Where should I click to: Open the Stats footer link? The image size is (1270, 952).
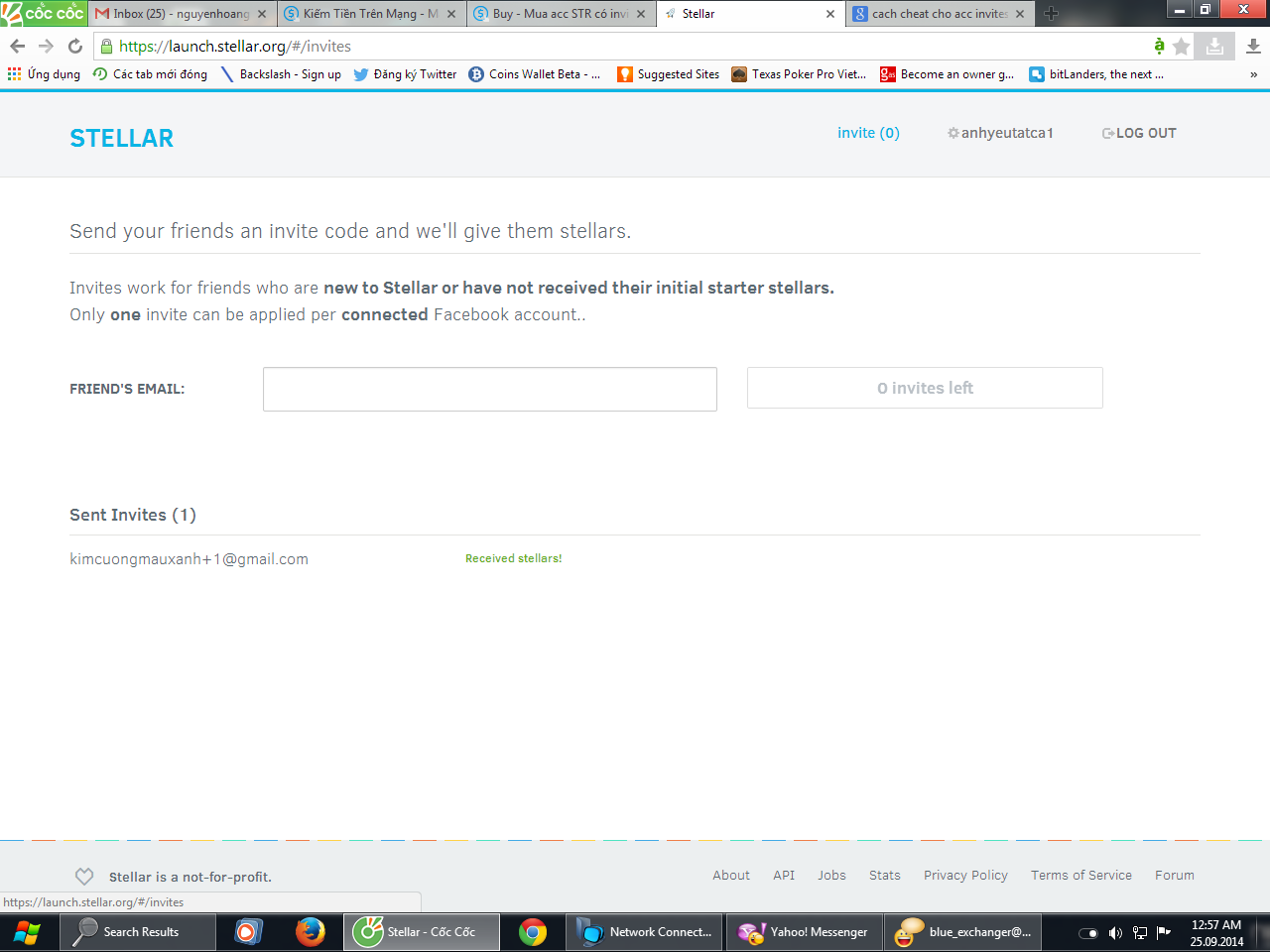pyautogui.click(x=885, y=876)
